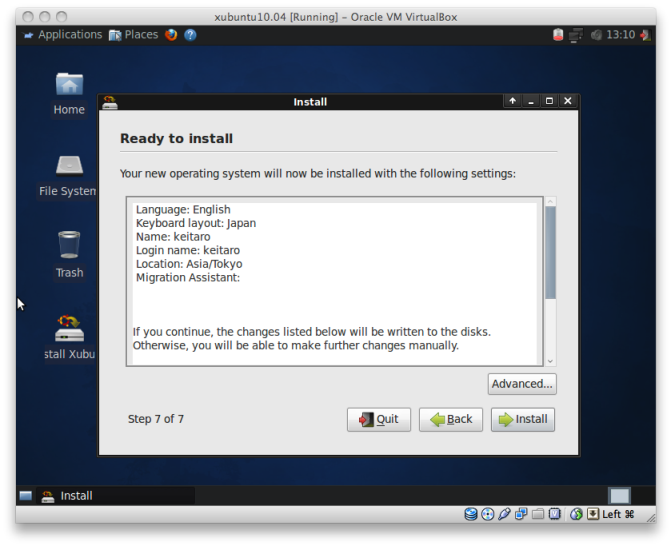Open the help icon in top panel

click(x=190, y=35)
